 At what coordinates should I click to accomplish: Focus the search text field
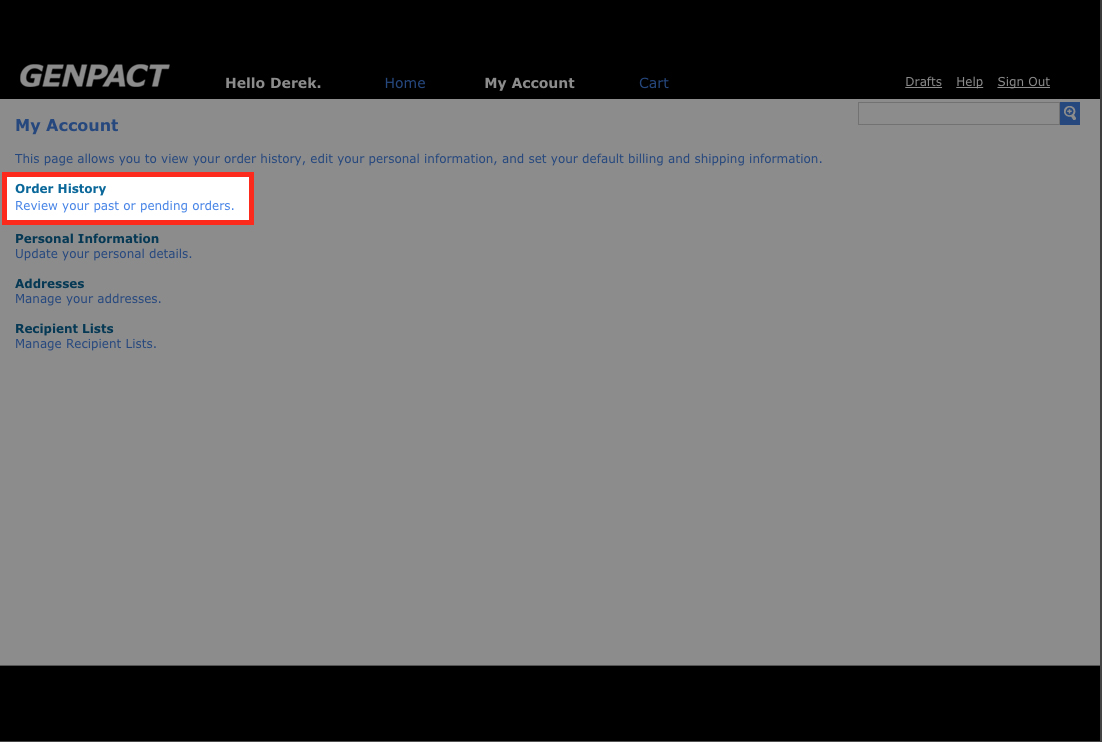pos(958,113)
